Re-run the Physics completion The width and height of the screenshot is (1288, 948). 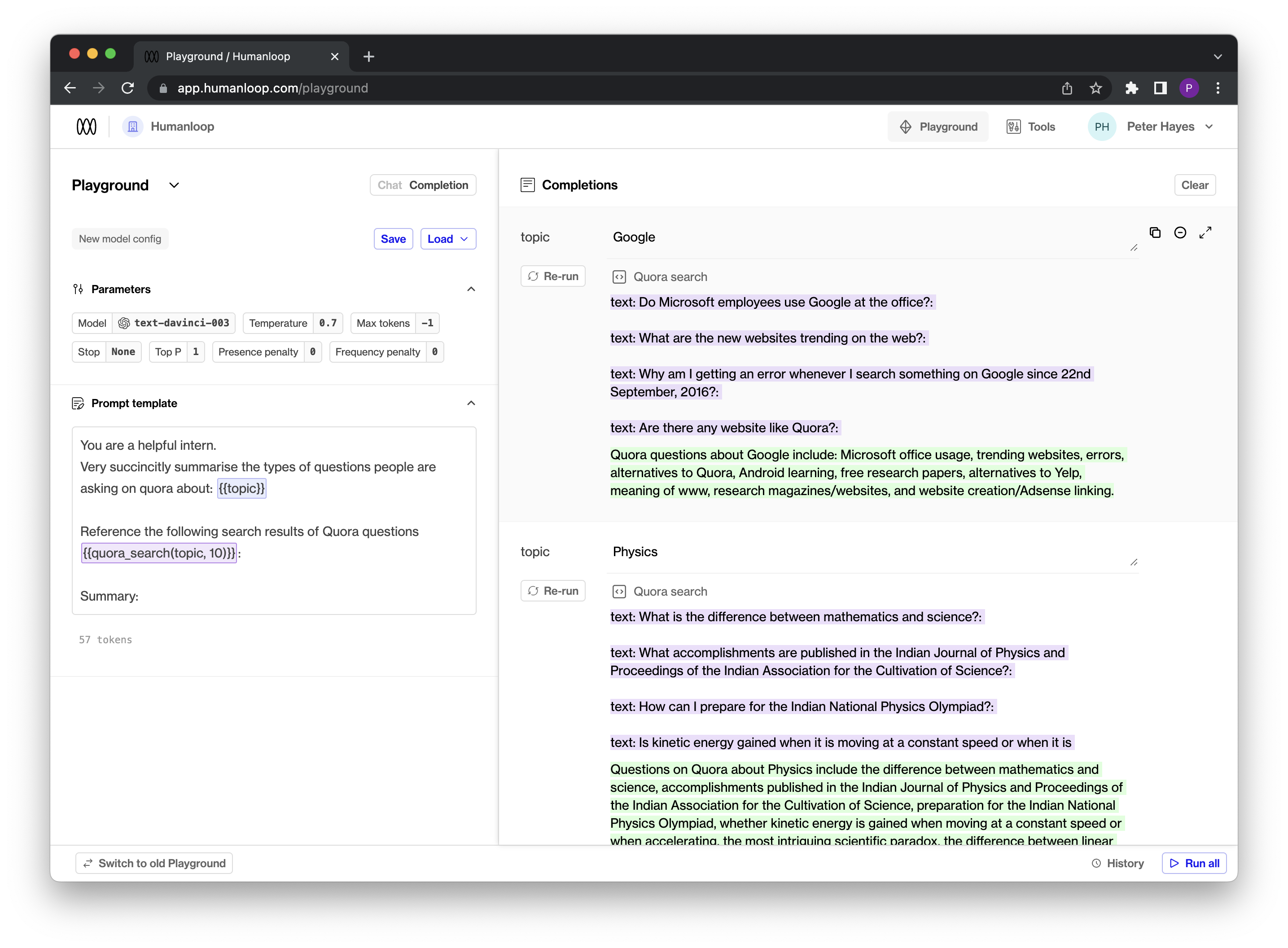pyautogui.click(x=553, y=591)
